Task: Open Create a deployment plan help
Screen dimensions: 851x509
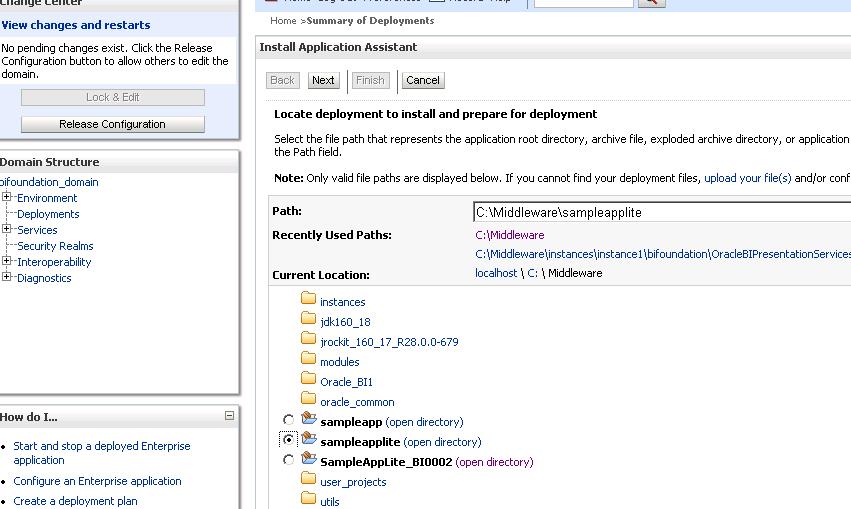Action: pos(75,501)
